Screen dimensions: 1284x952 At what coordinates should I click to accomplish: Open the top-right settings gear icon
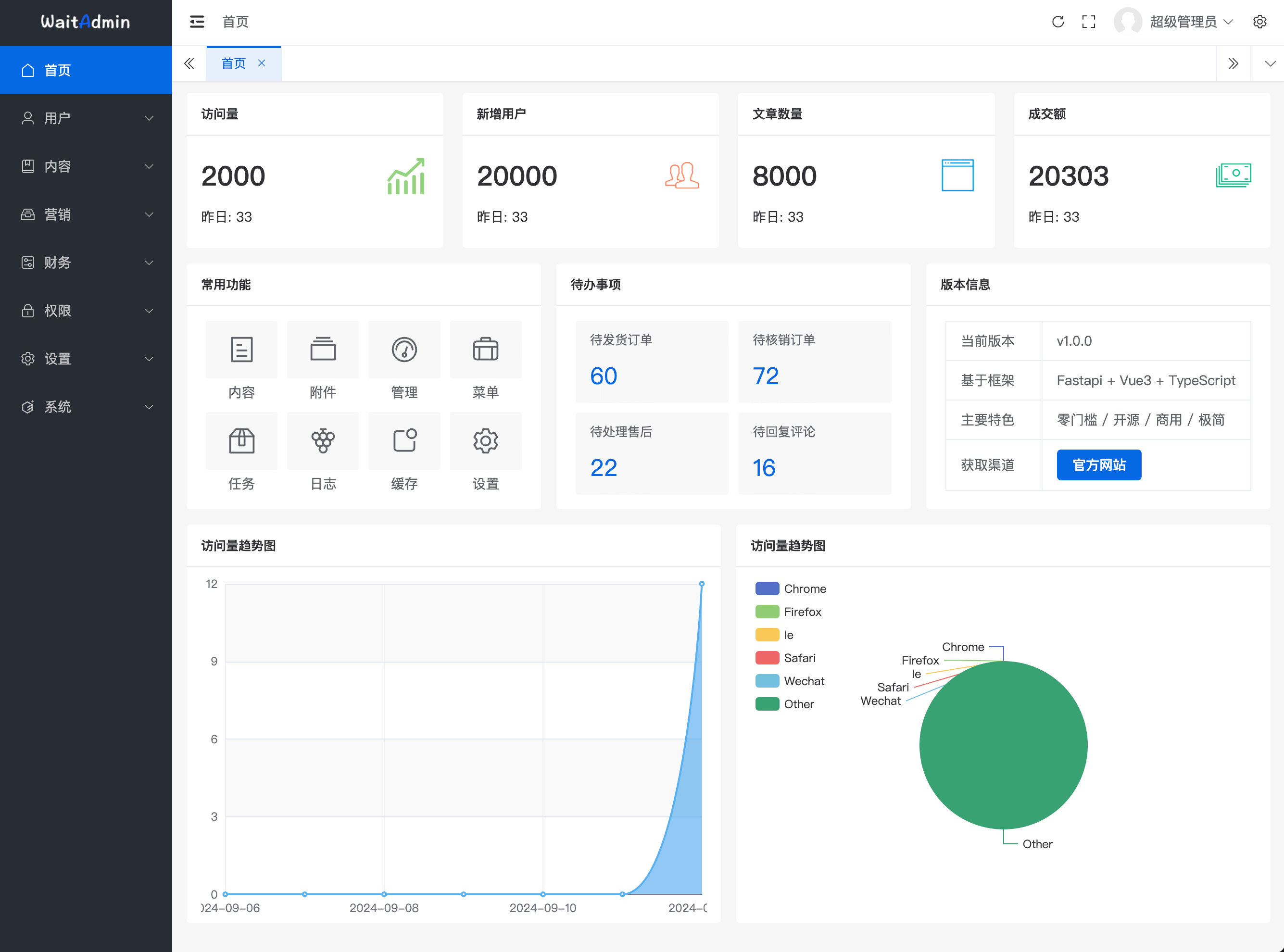(1260, 22)
